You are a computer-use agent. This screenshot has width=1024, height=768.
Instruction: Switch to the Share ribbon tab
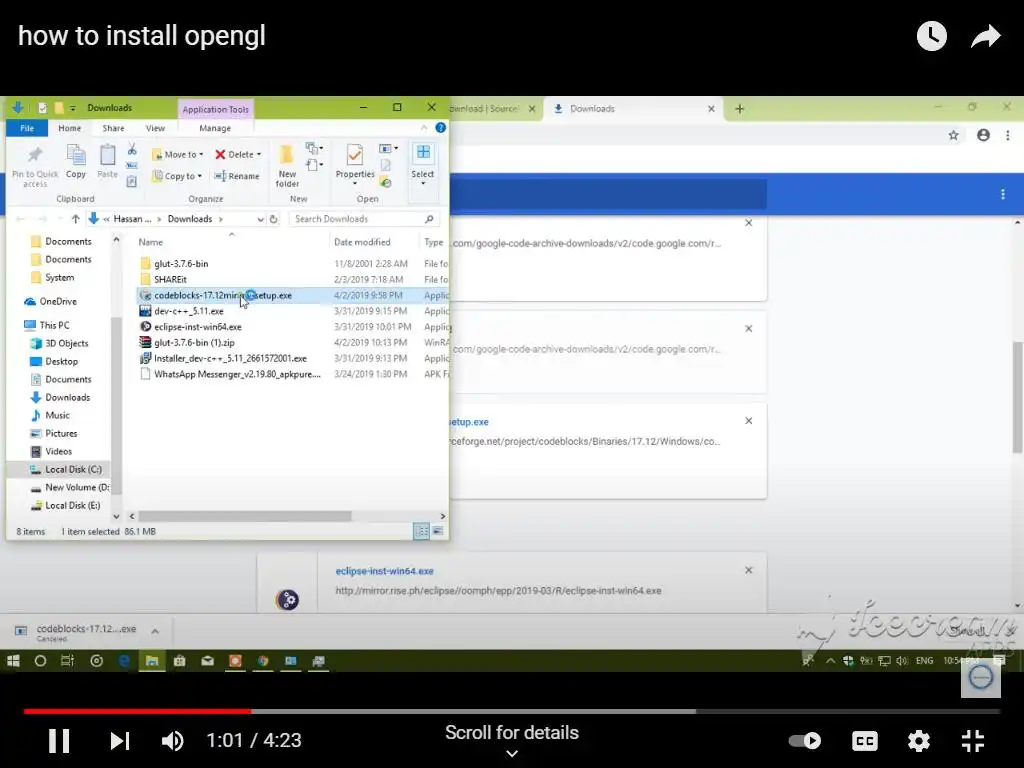tap(113, 128)
